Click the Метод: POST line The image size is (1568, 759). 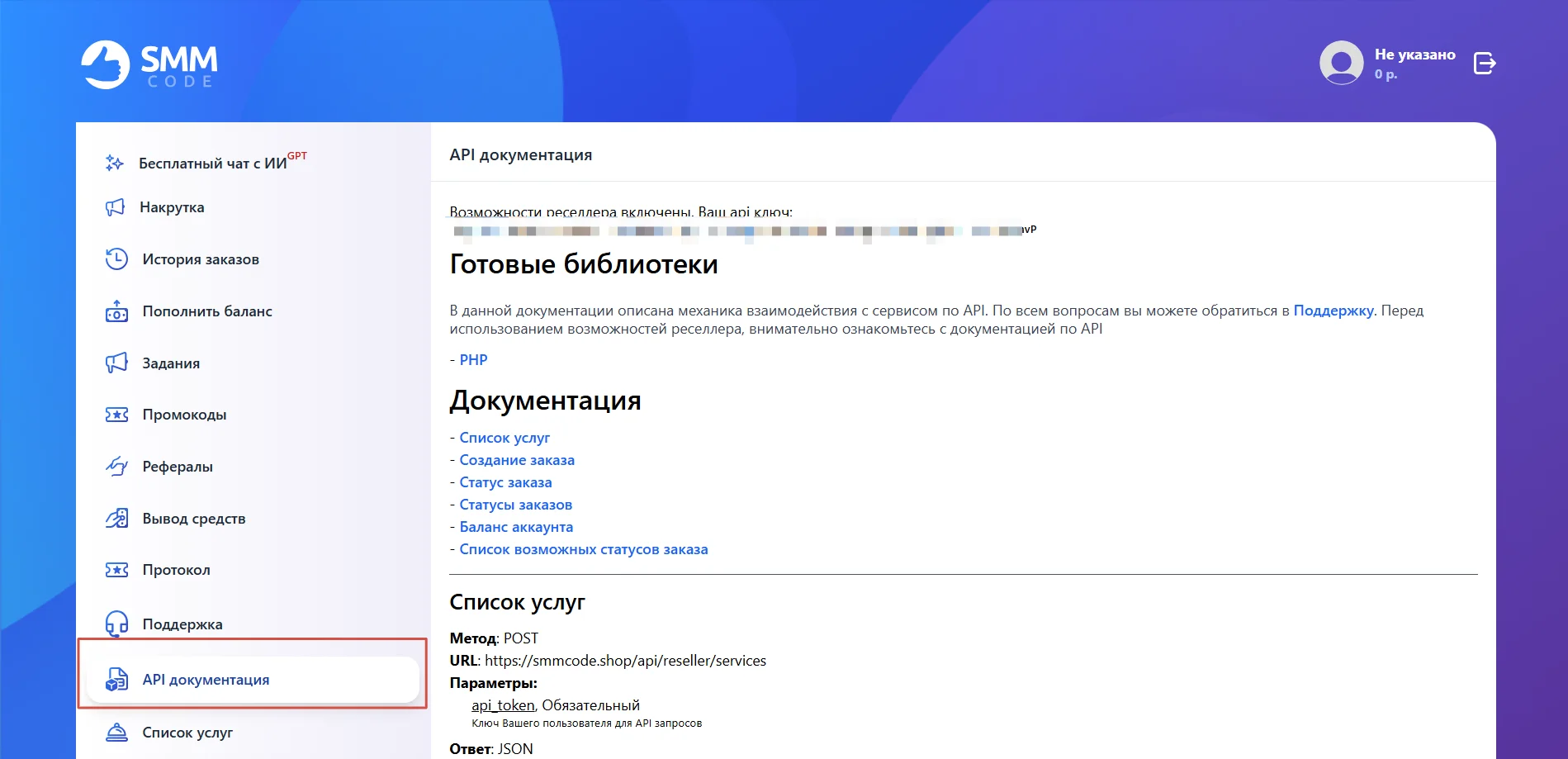click(x=494, y=638)
